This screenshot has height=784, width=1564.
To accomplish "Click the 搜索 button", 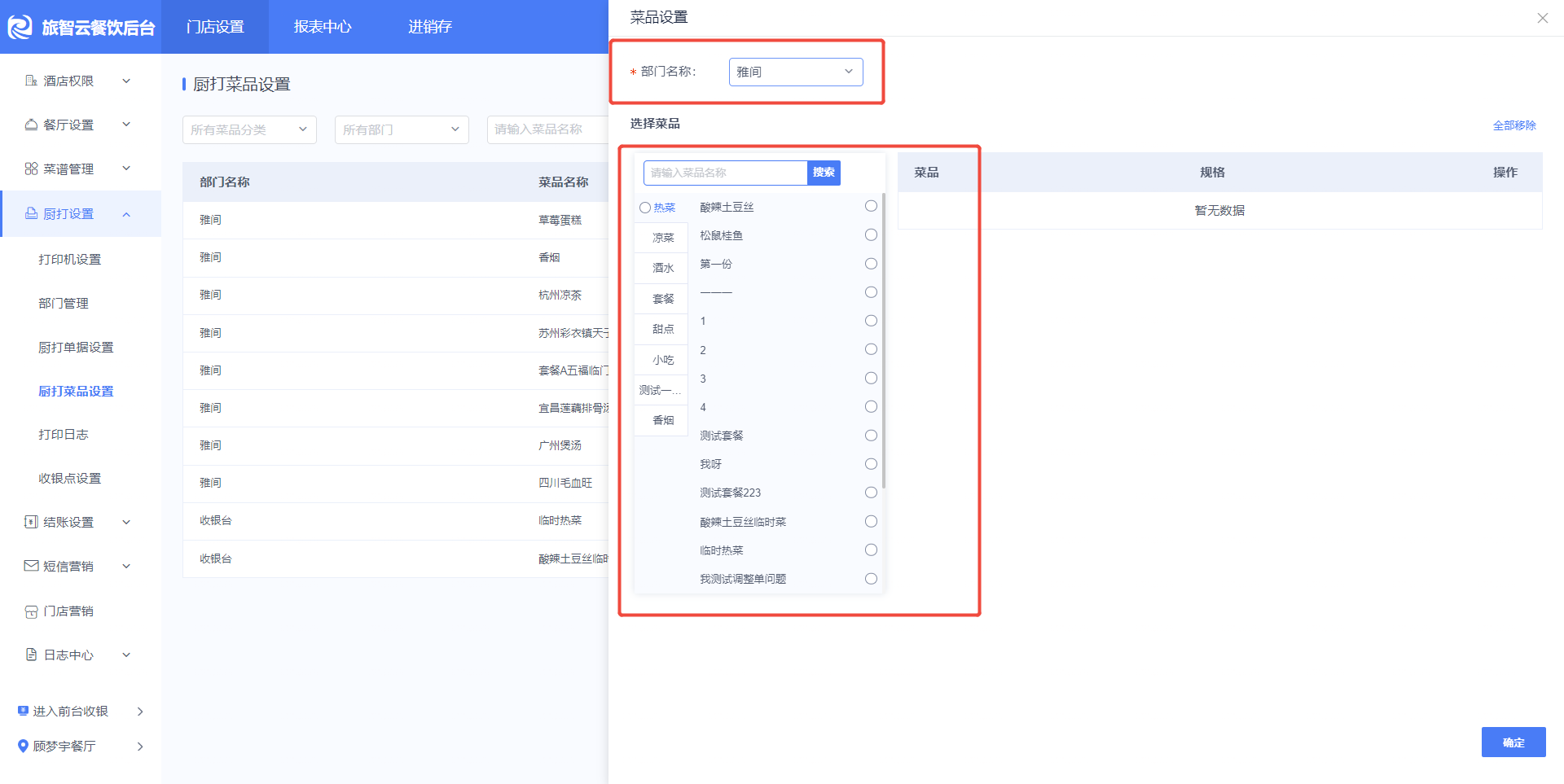I will pos(824,173).
